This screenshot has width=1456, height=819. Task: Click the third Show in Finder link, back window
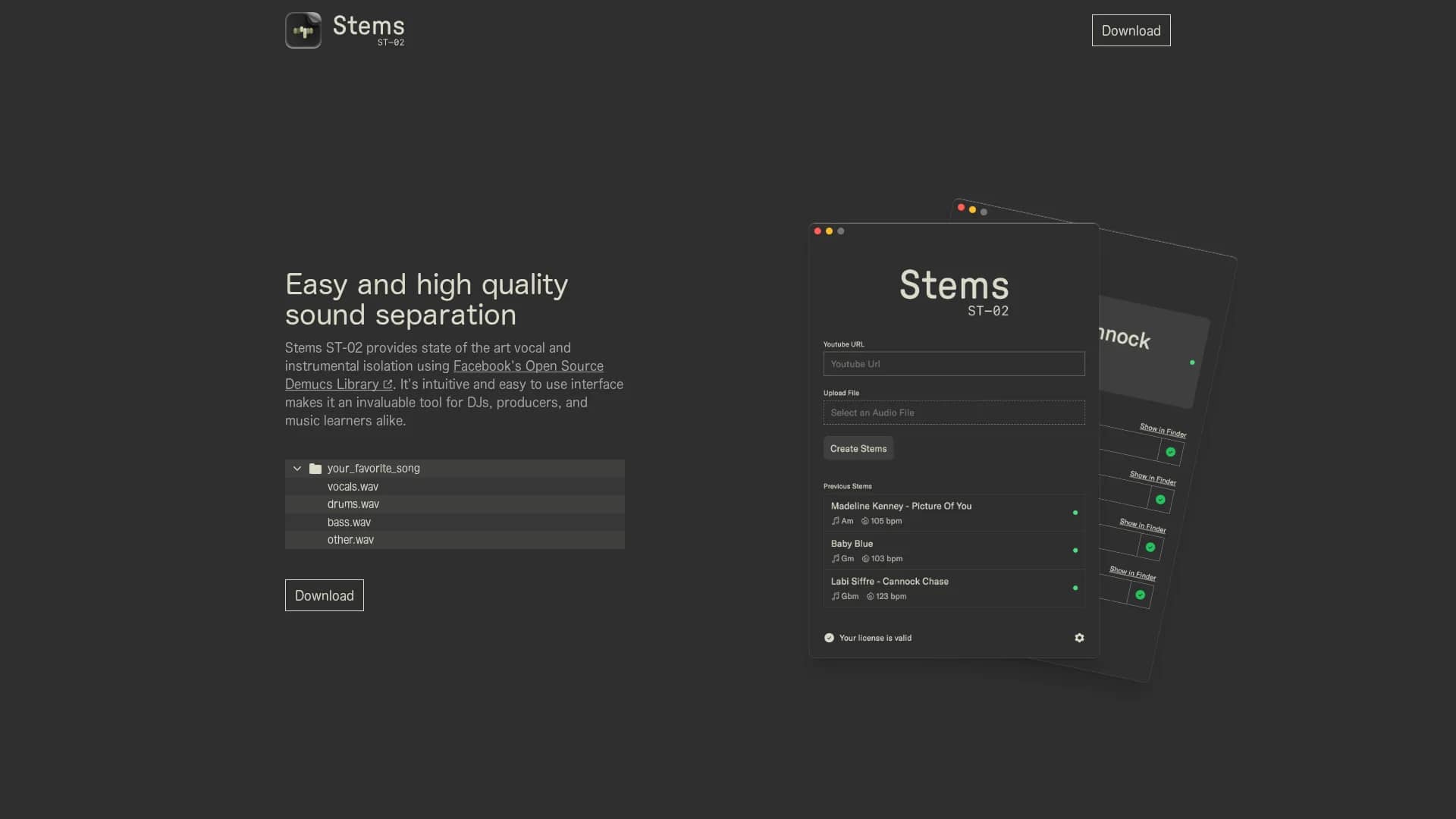tap(1143, 526)
